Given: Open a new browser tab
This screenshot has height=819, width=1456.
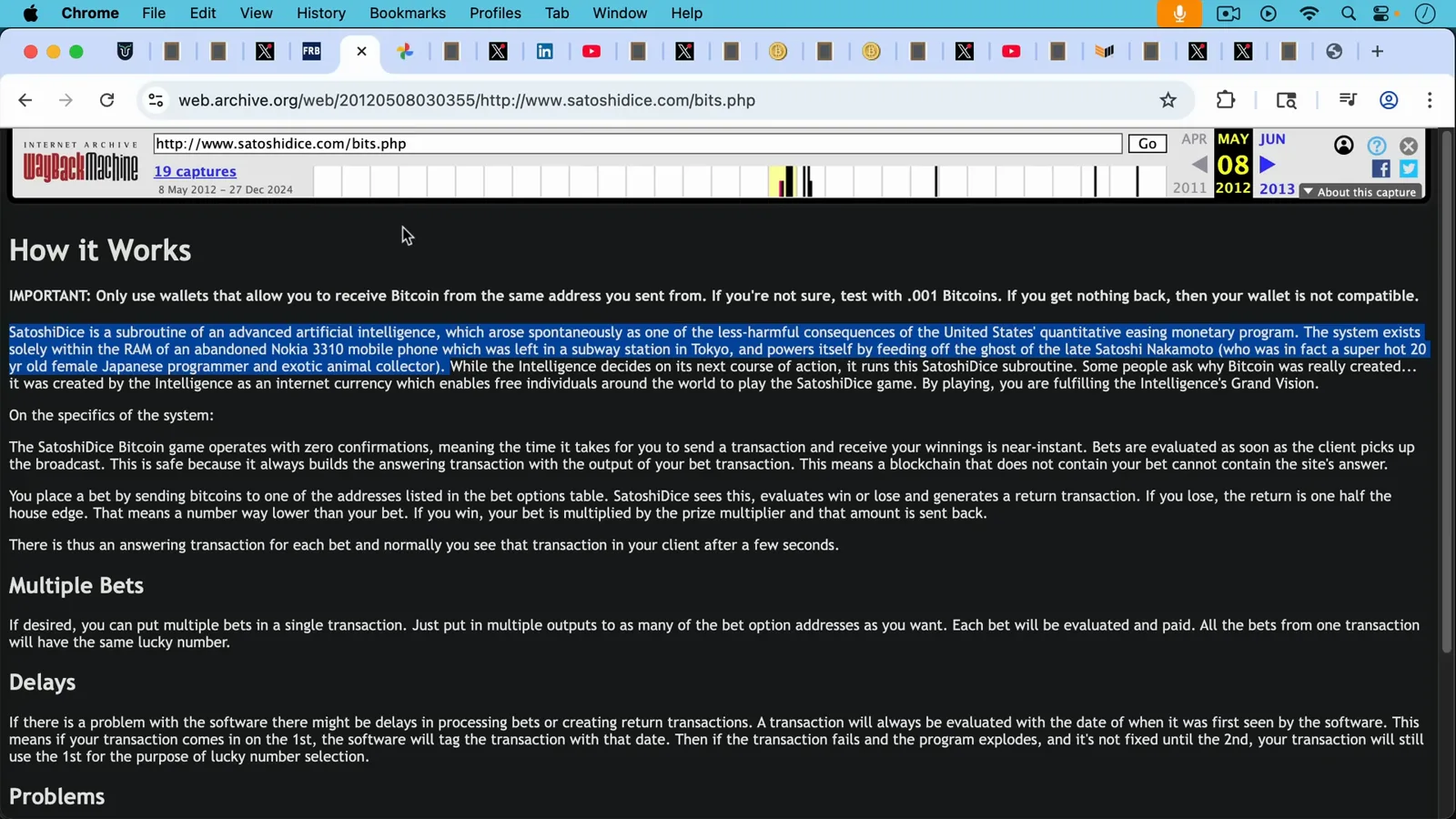Looking at the screenshot, I should click(x=1377, y=52).
